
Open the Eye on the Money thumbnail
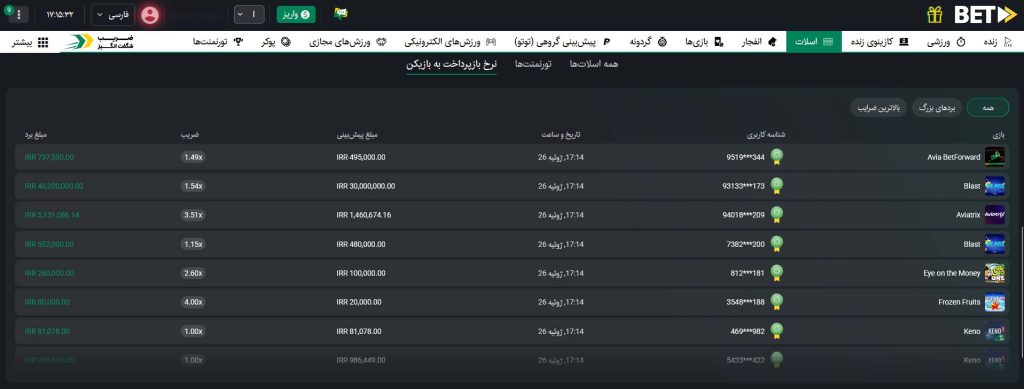[x=995, y=273]
